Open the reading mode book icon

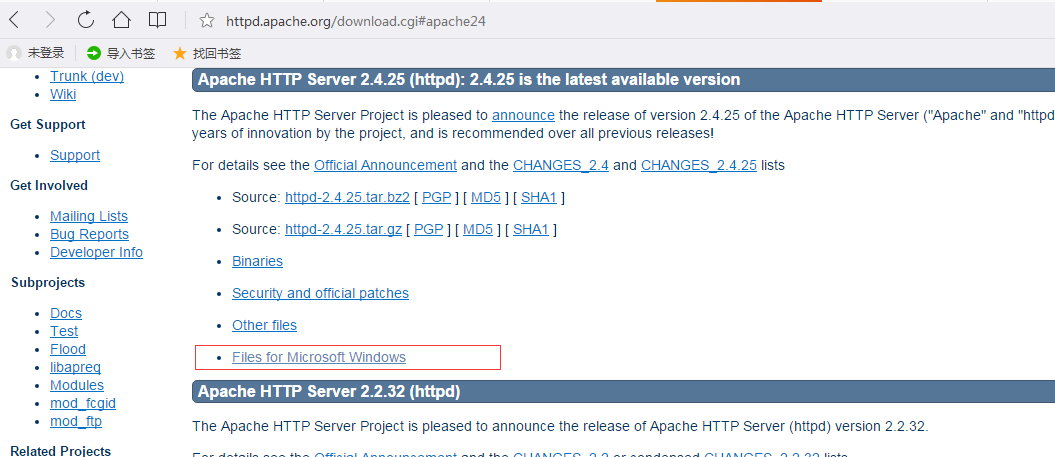157,20
